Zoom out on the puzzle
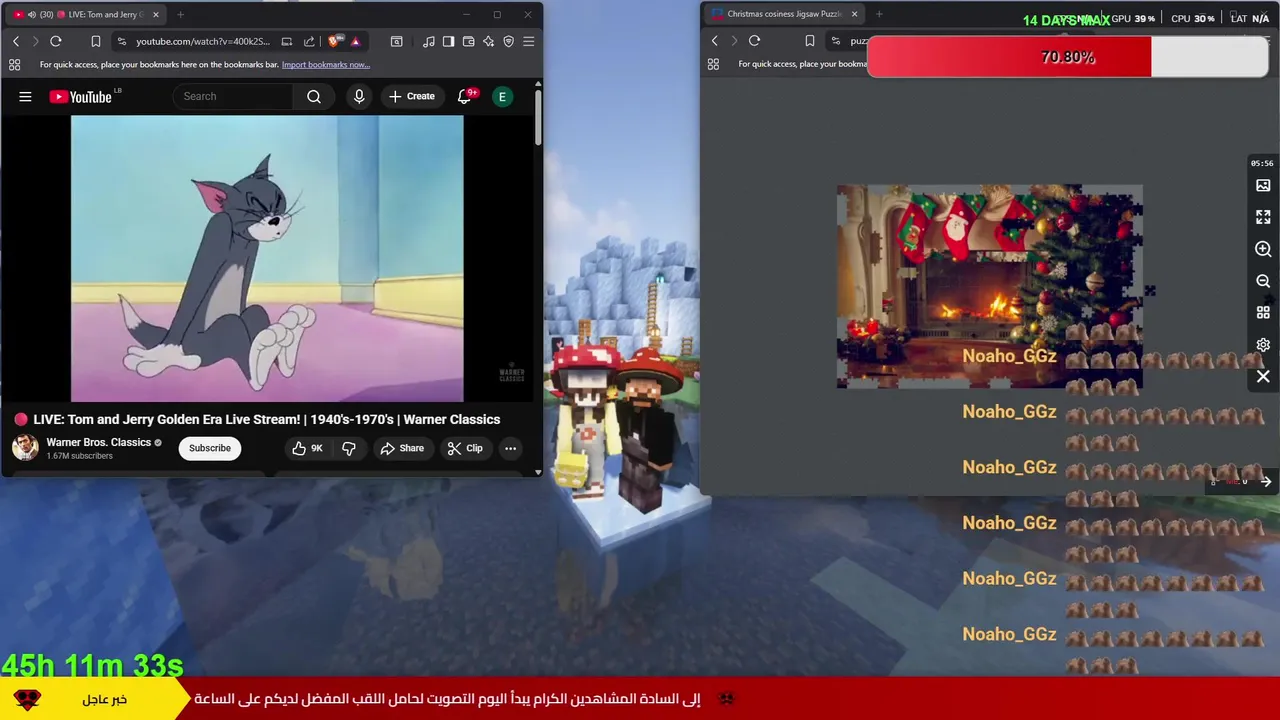The width and height of the screenshot is (1280, 720). pos(1263,281)
